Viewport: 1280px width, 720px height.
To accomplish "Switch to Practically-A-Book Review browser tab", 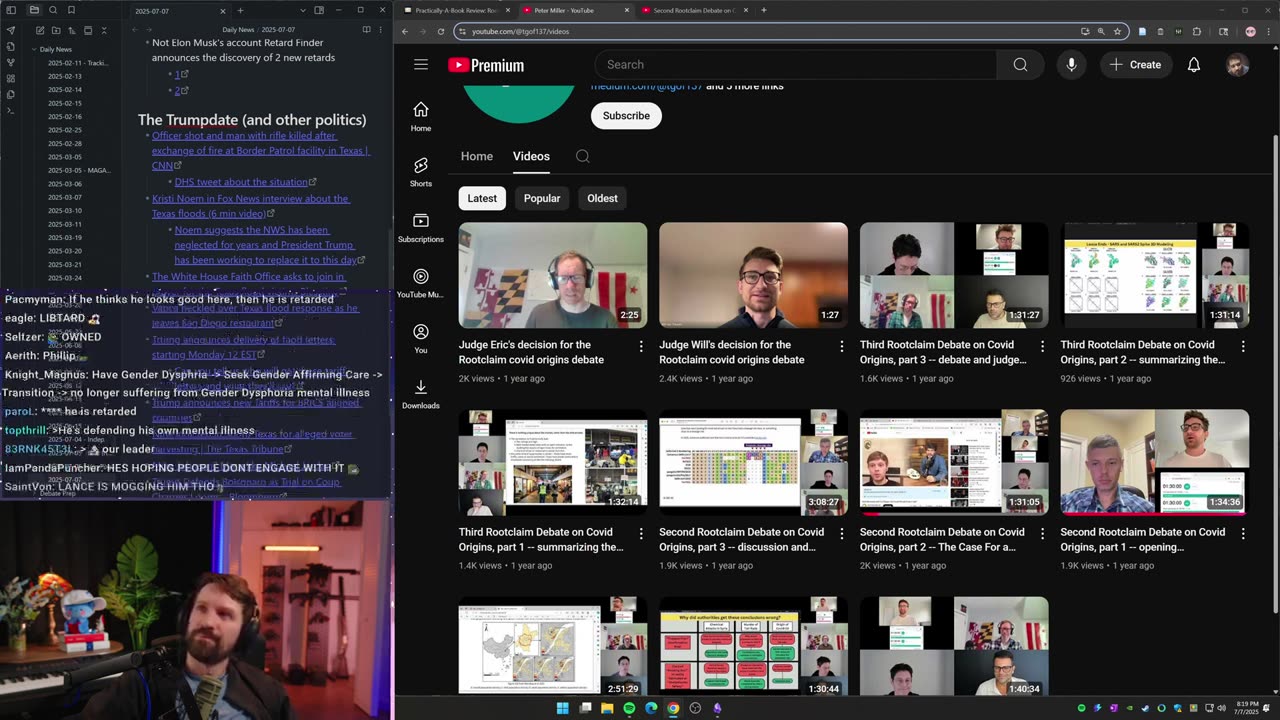I will tap(455, 10).
